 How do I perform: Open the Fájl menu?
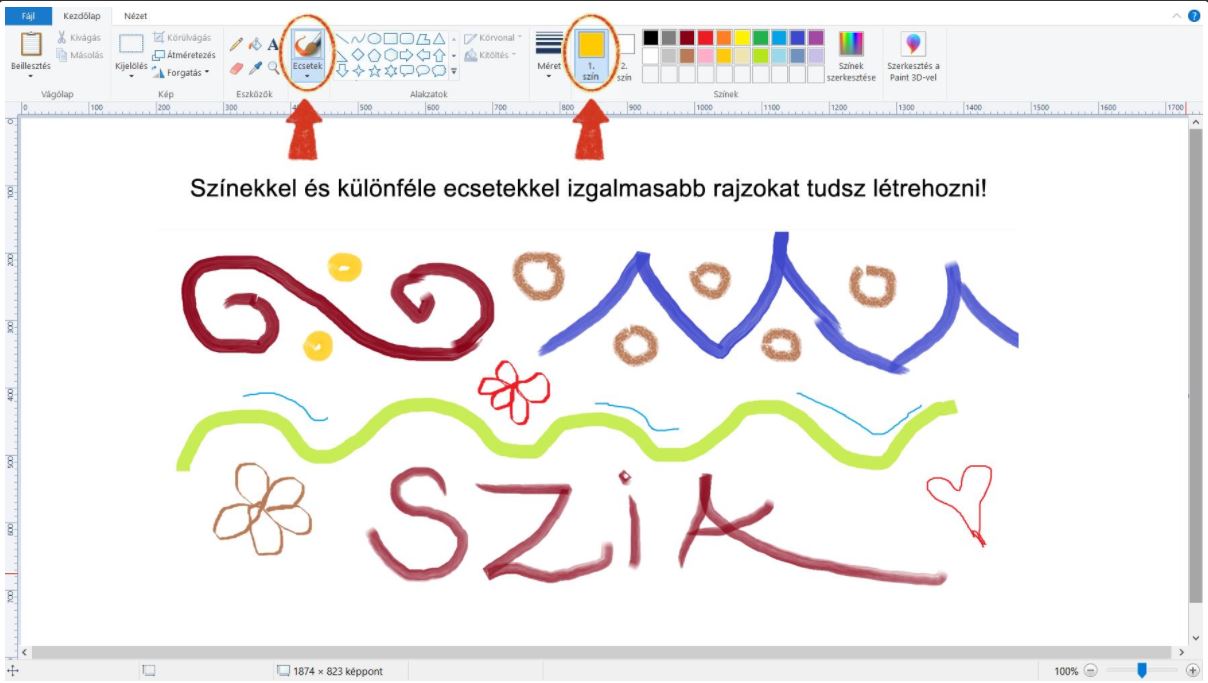coord(28,16)
